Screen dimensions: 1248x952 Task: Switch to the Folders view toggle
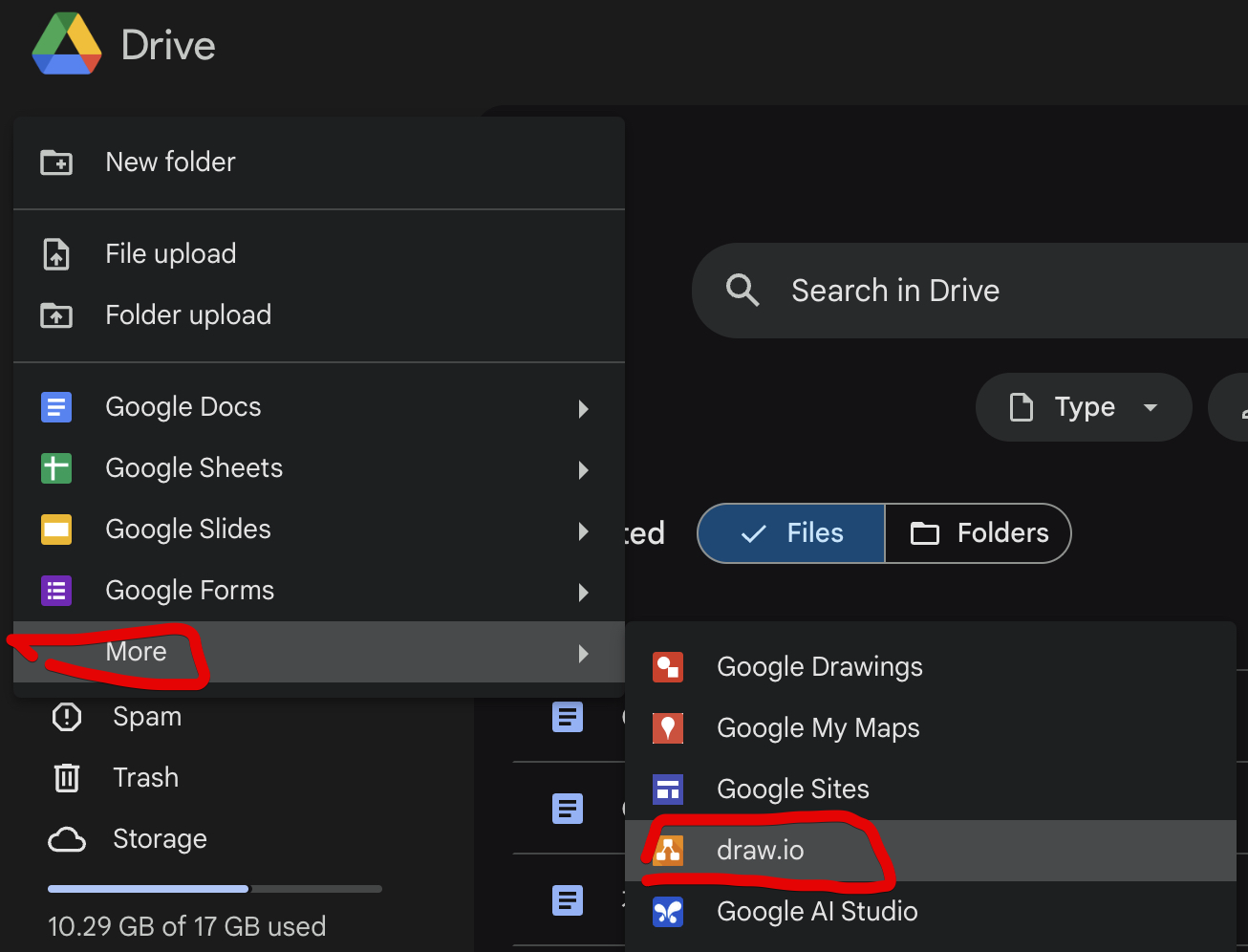pos(978,533)
